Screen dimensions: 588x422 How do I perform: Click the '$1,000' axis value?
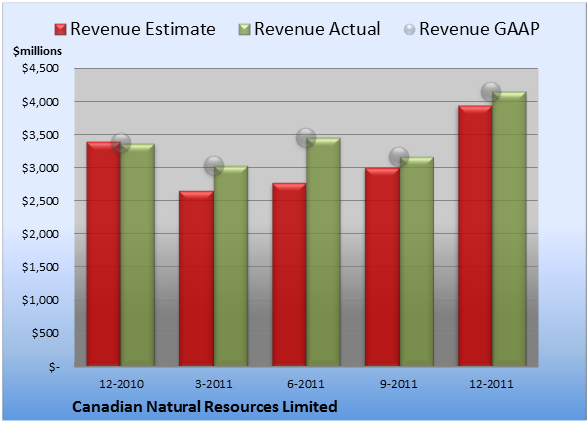point(40,300)
